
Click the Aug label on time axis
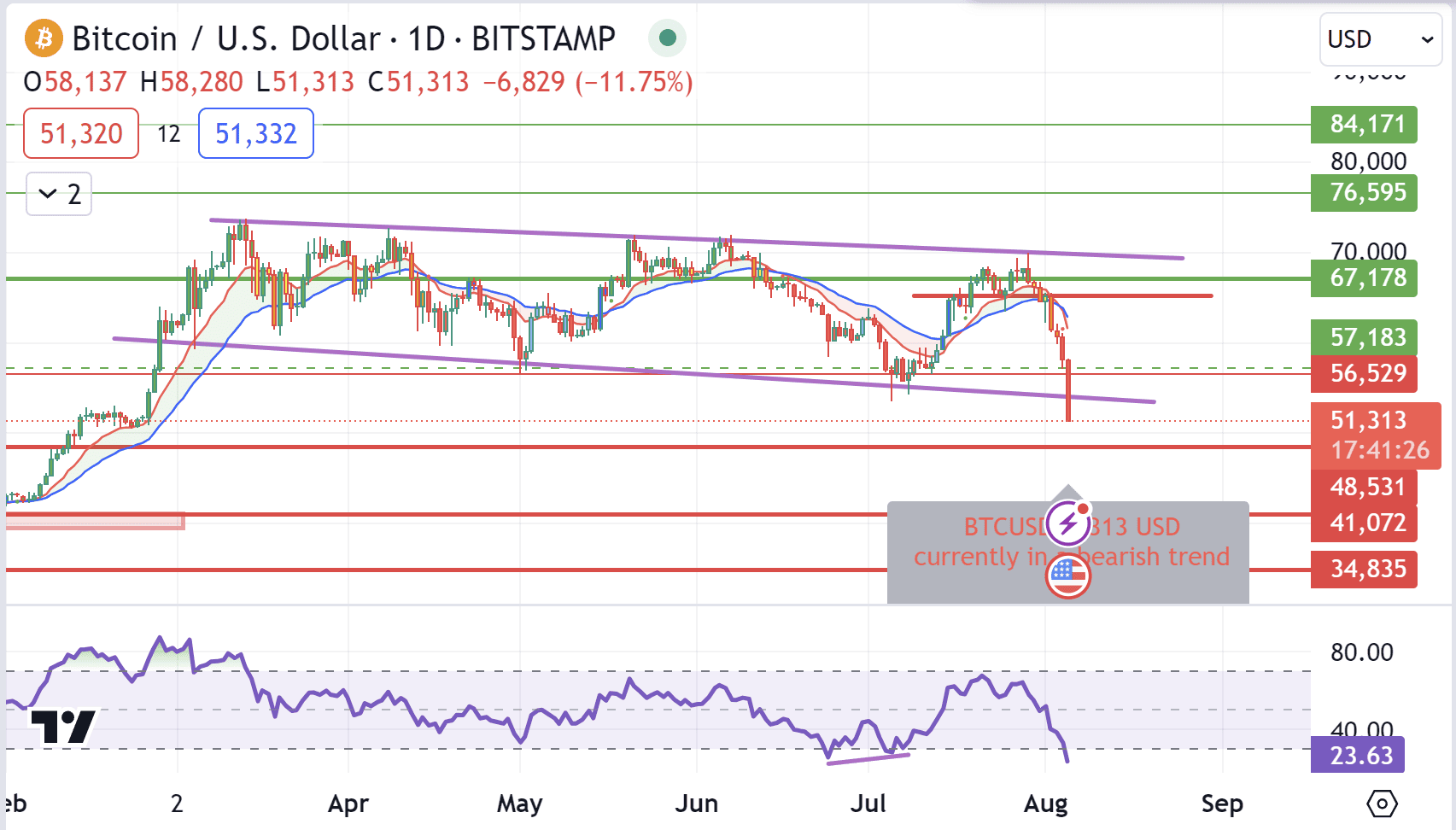pyautogui.click(x=1045, y=804)
